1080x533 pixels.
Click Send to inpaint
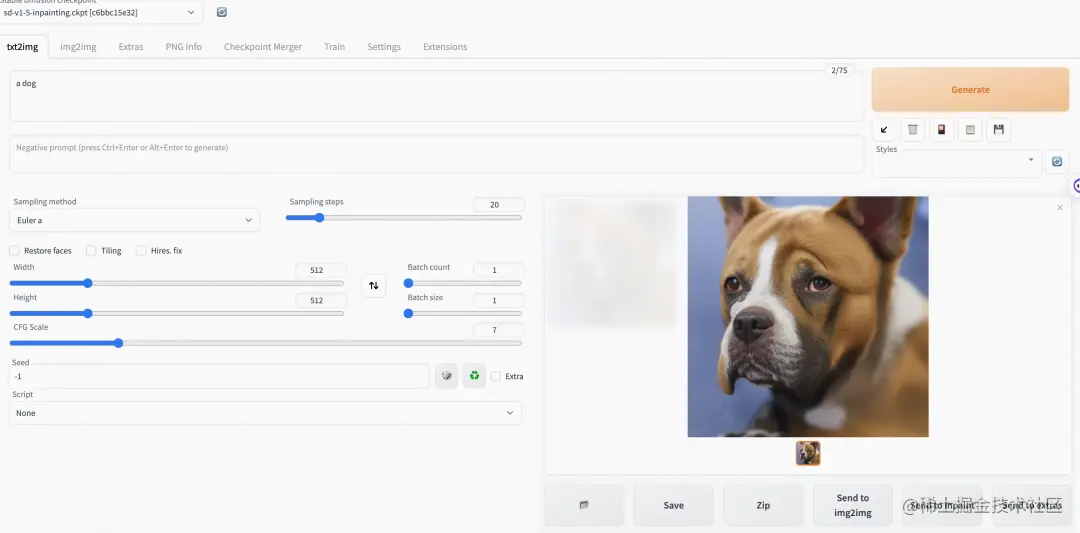point(942,505)
